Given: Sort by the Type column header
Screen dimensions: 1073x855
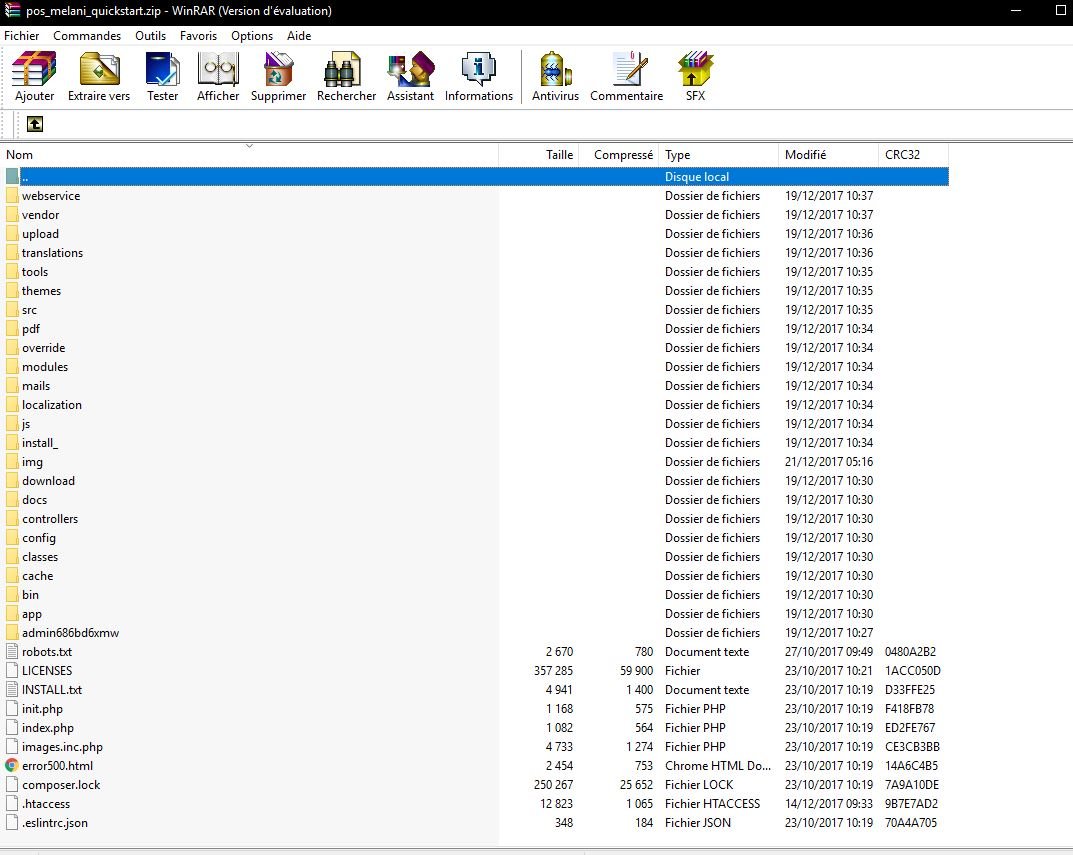Looking at the screenshot, I should [x=719, y=155].
